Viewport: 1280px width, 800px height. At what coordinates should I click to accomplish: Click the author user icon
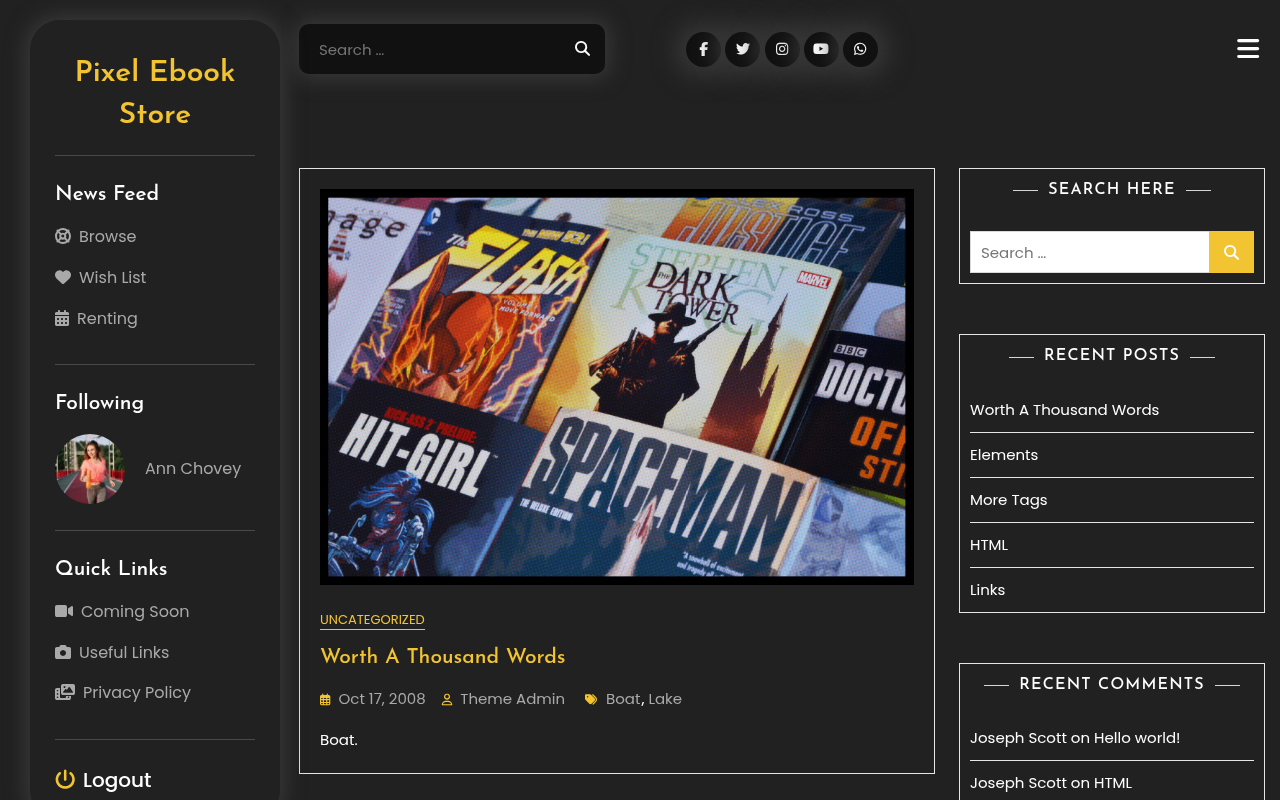(x=447, y=699)
